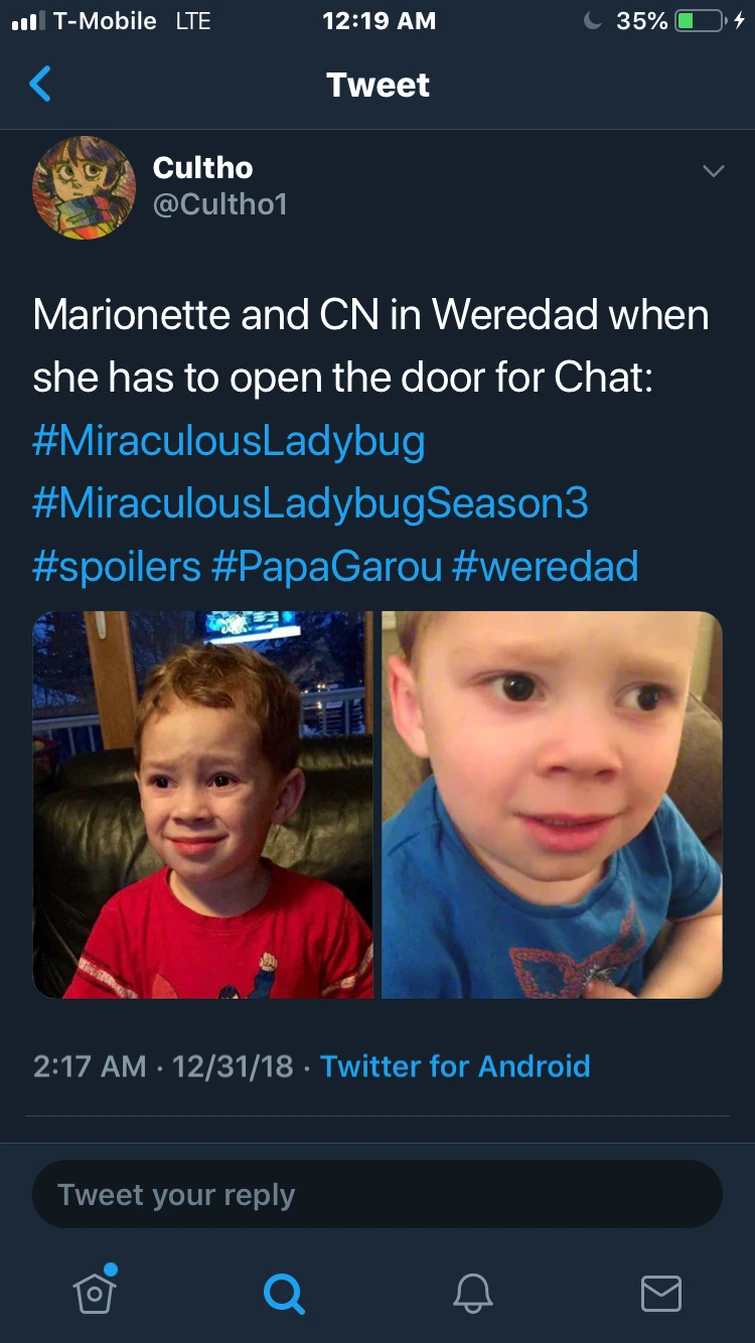The image size is (755, 1343).
Task: Tap the Twitter for Android link
Action: (x=455, y=1066)
